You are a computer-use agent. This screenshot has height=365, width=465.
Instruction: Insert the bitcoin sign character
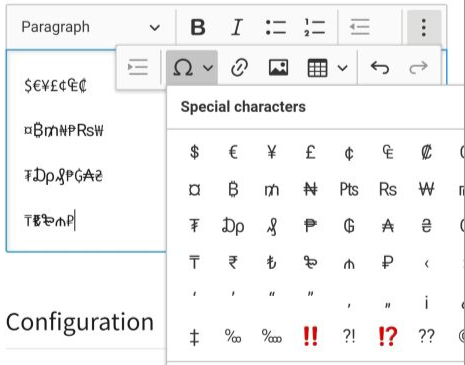click(233, 190)
